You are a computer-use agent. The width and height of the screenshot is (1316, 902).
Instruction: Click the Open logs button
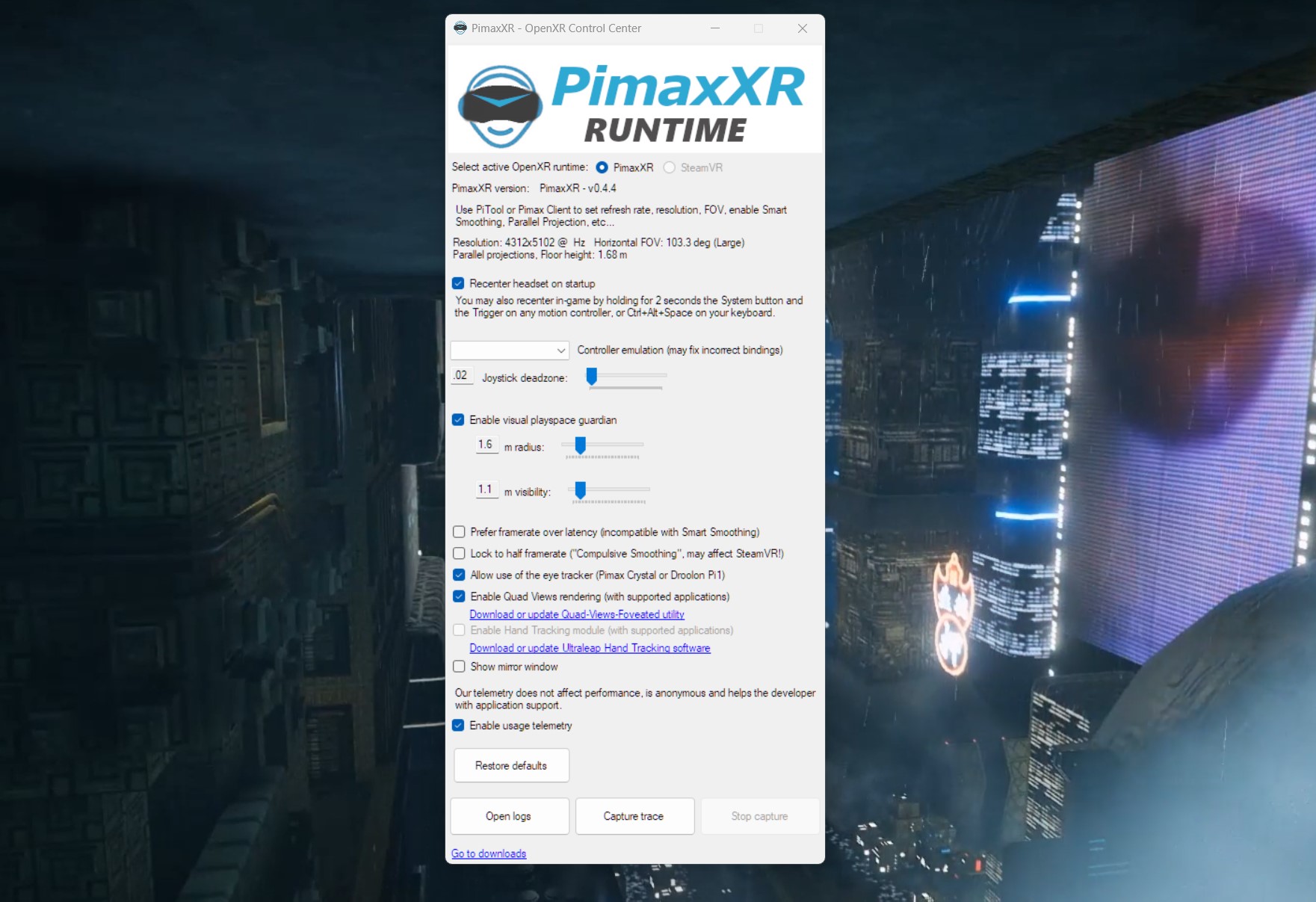point(509,816)
